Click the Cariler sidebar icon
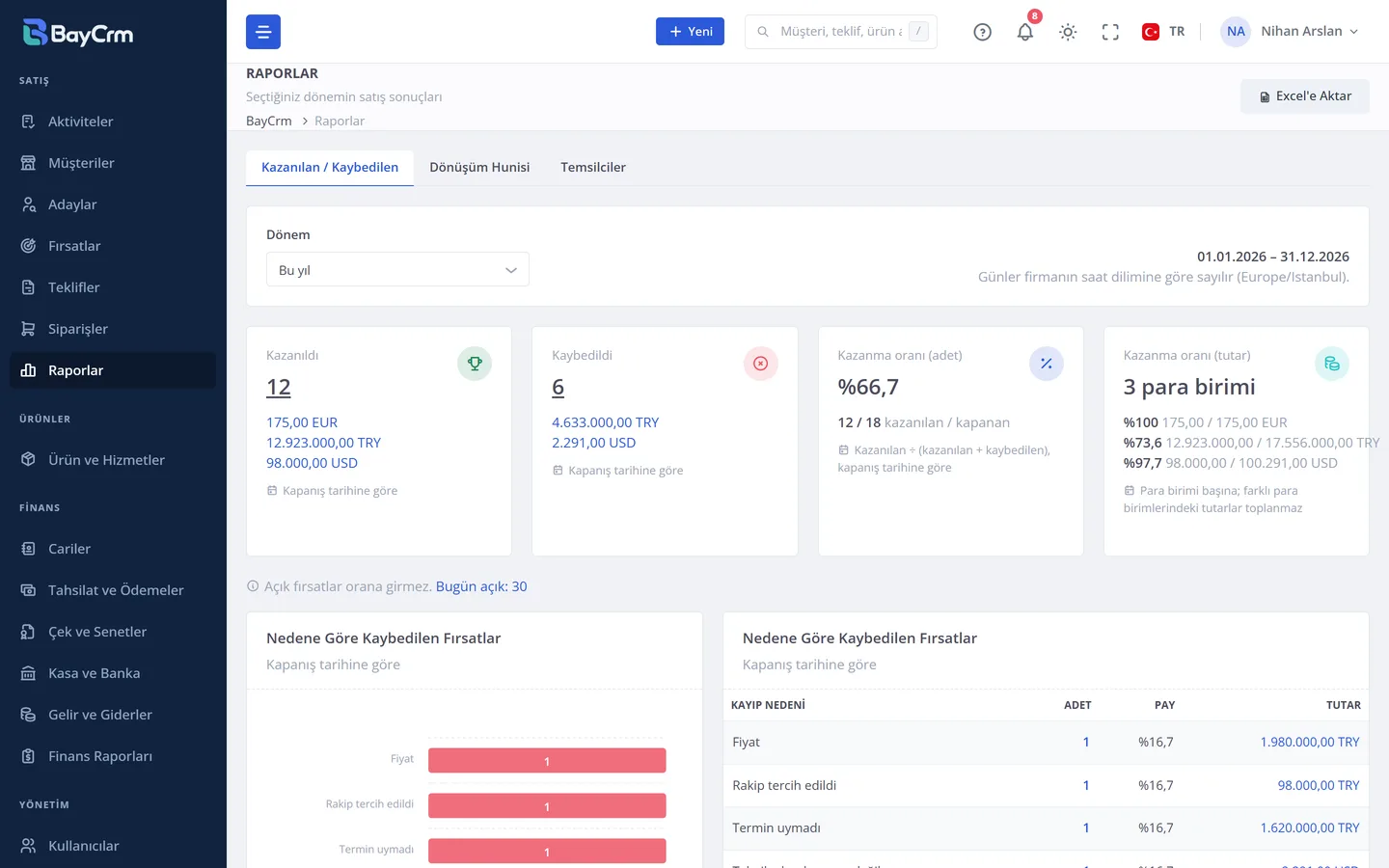 pos(29,549)
